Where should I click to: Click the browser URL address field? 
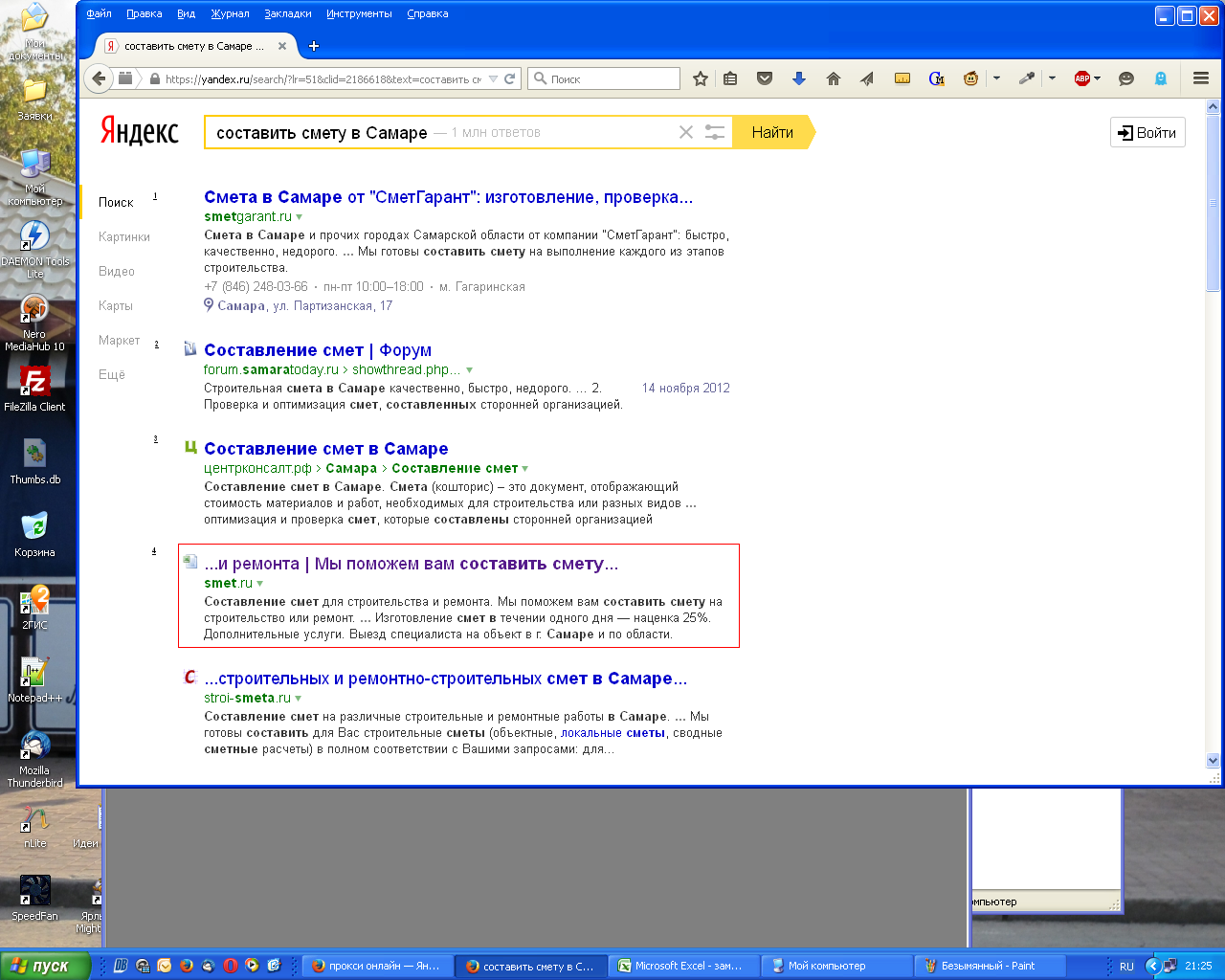pyautogui.click(x=323, y=78)
